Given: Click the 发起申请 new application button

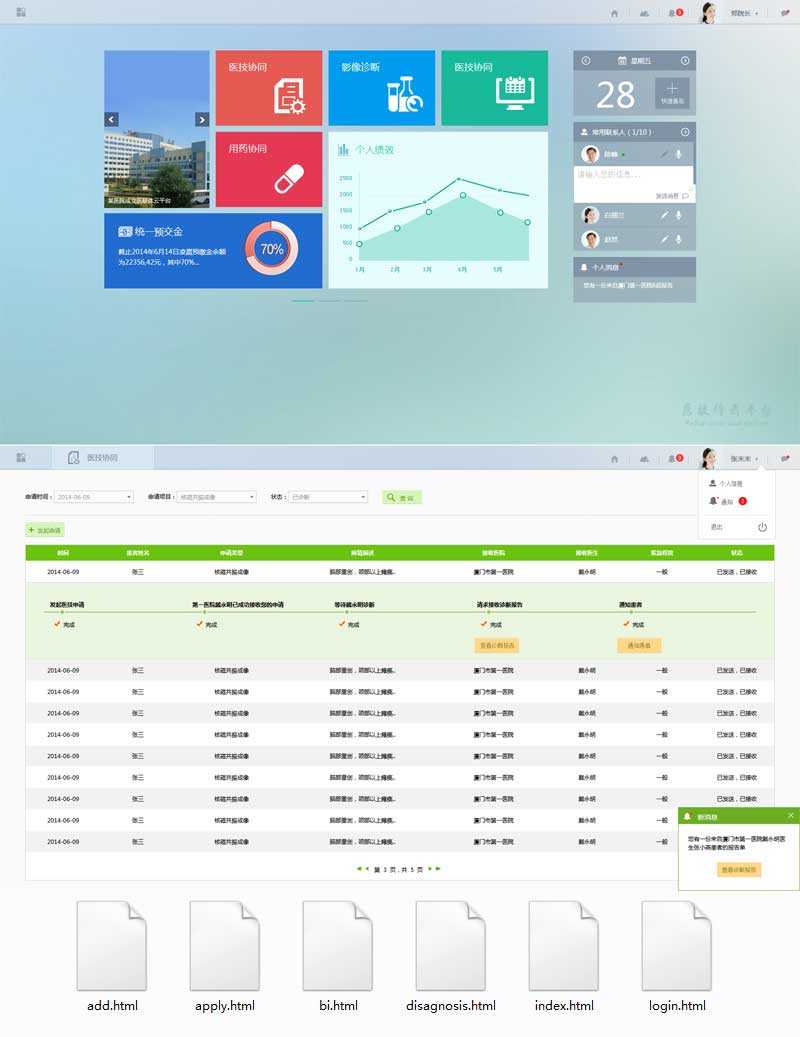Looking at the screenshot, I should pyautogui.click(x=45, y=530).
